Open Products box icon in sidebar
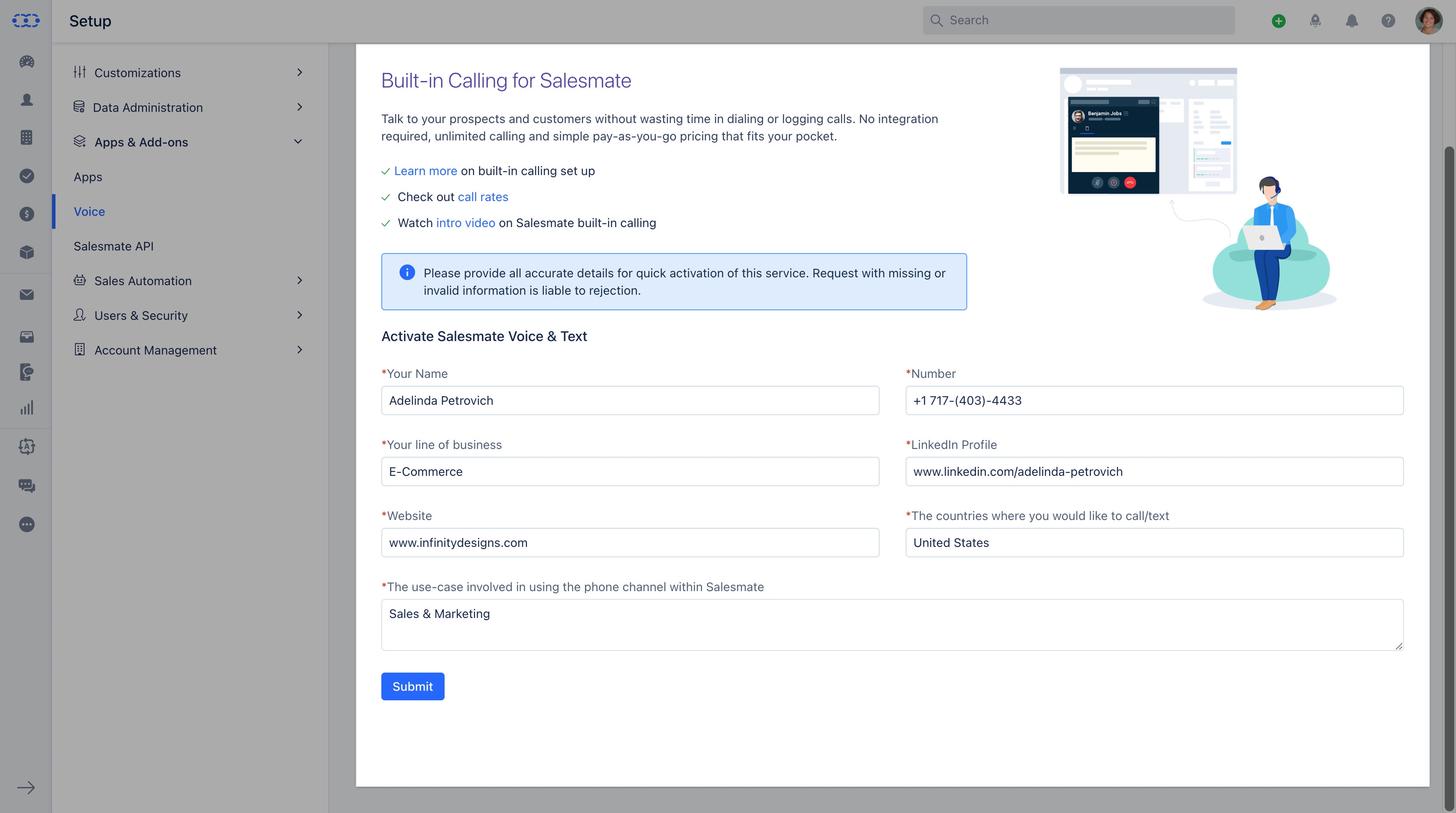 [26, 252]
